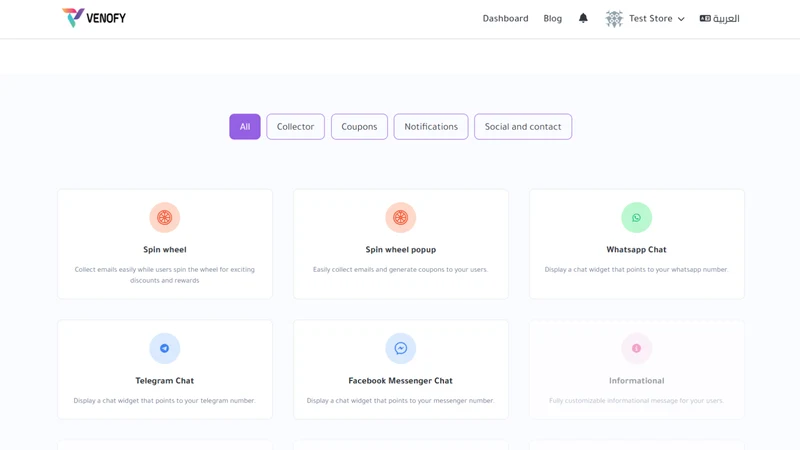Expand the Test Store dropdown chevron
Viewport: 800px width, 450px height.
point(681,19)
